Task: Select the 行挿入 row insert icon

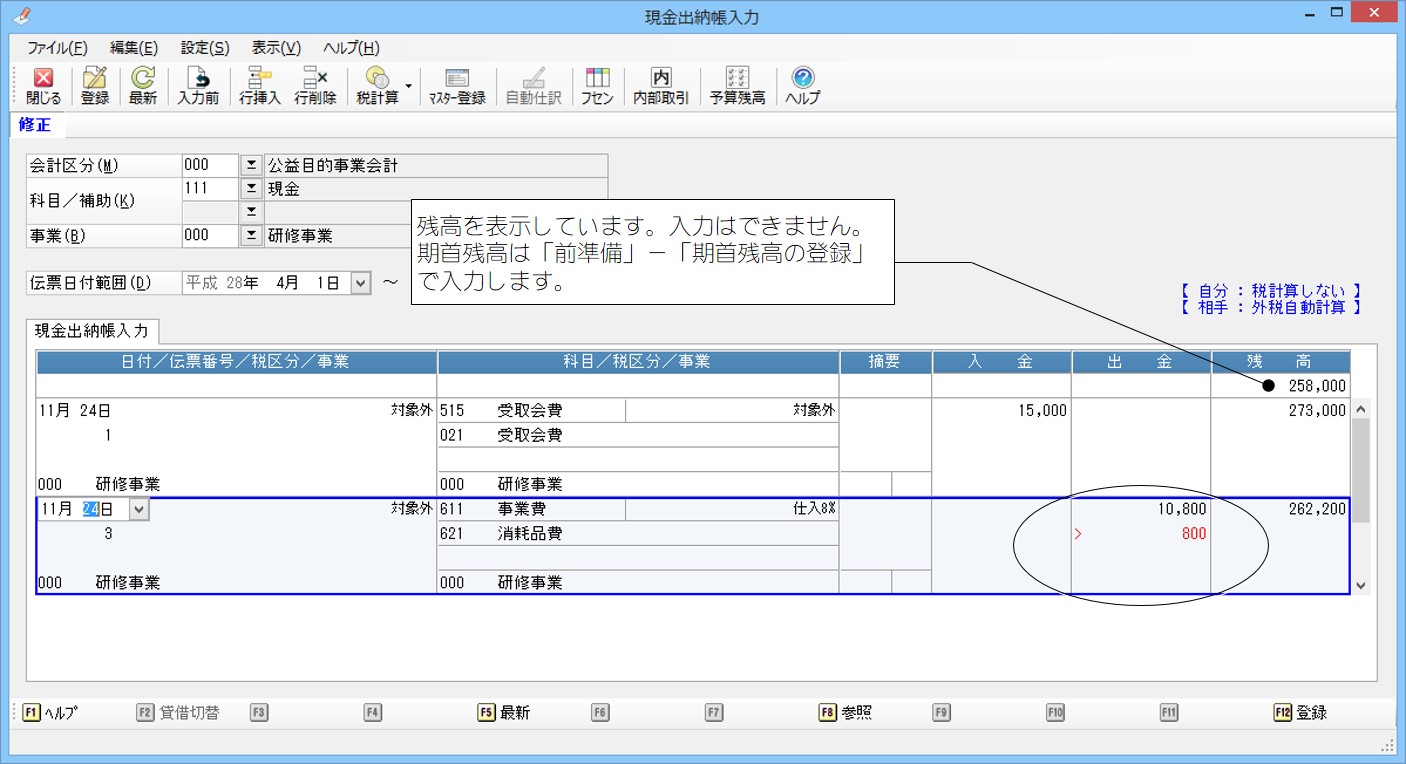Action: pos(260,86)
